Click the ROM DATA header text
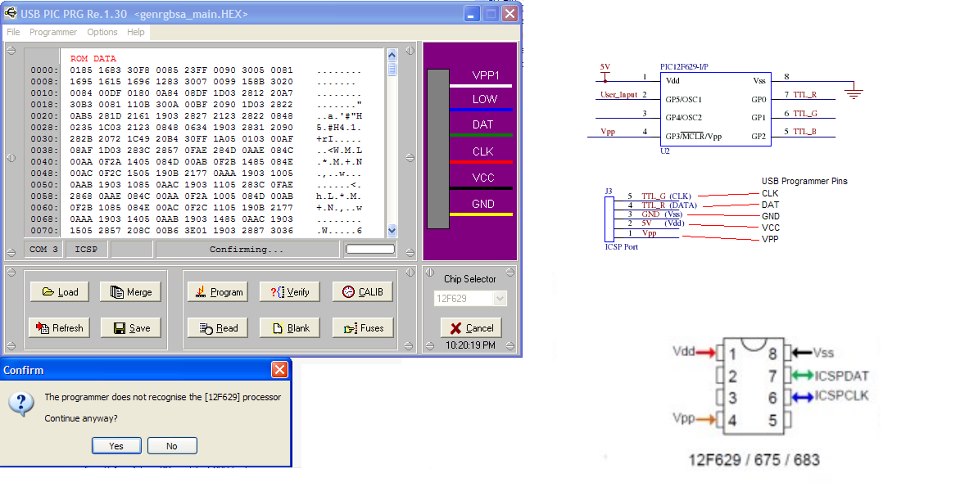 [93, 58]
